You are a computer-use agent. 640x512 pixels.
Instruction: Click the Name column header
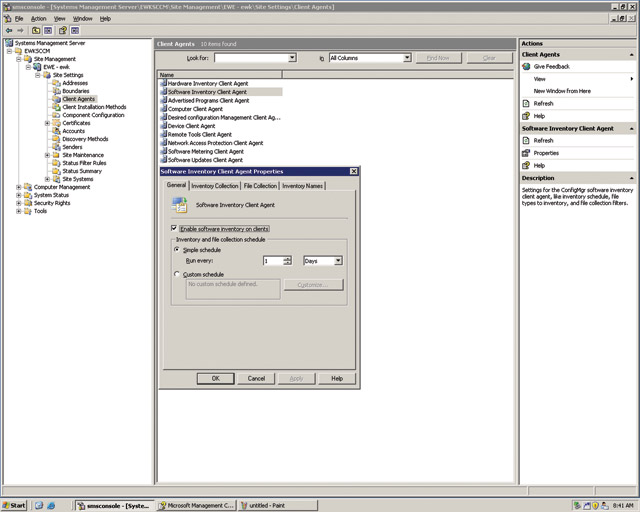point(220,75)
